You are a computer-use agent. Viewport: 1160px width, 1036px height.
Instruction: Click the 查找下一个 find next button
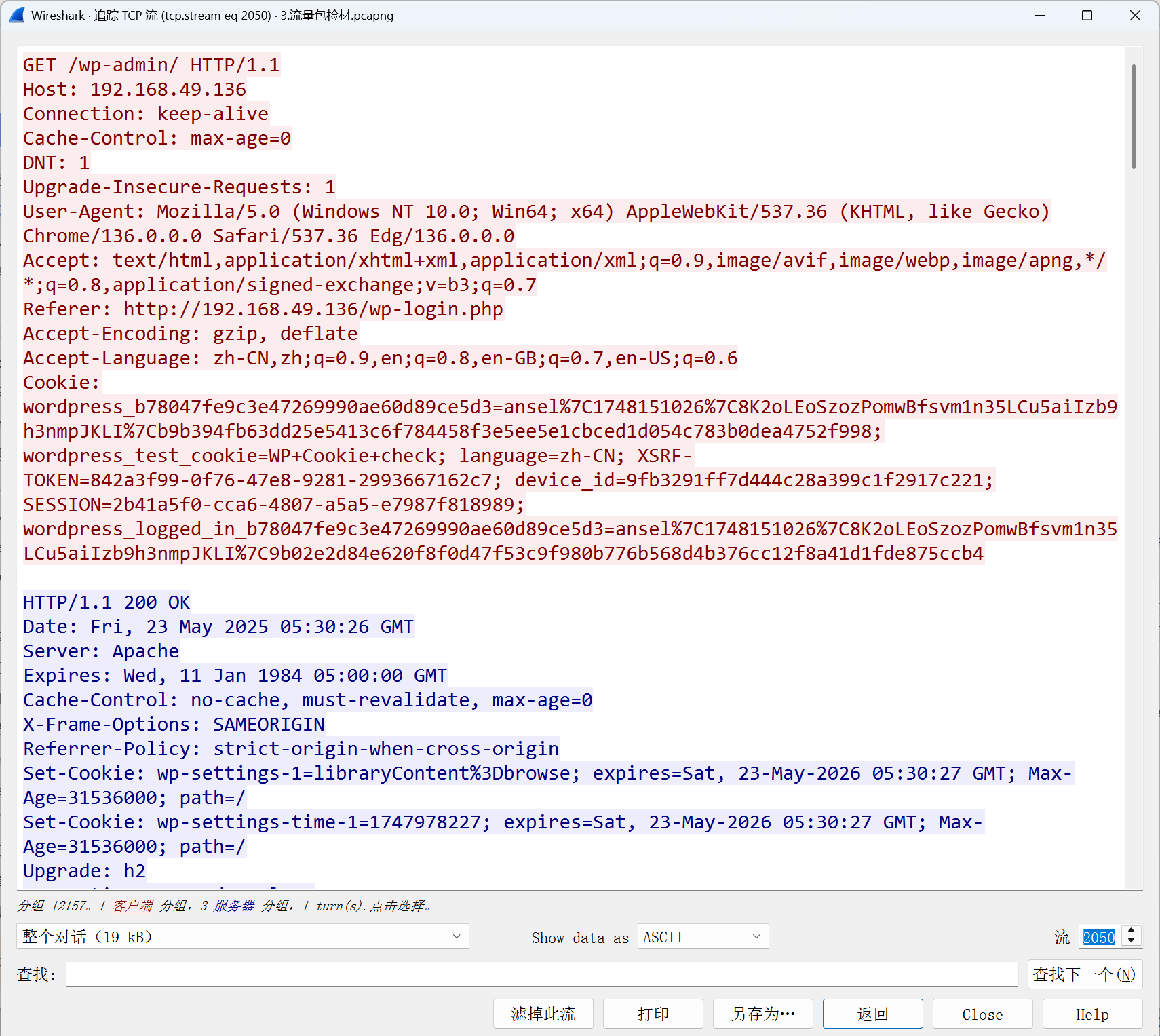pyautogui.click(x=1085, y=974)
